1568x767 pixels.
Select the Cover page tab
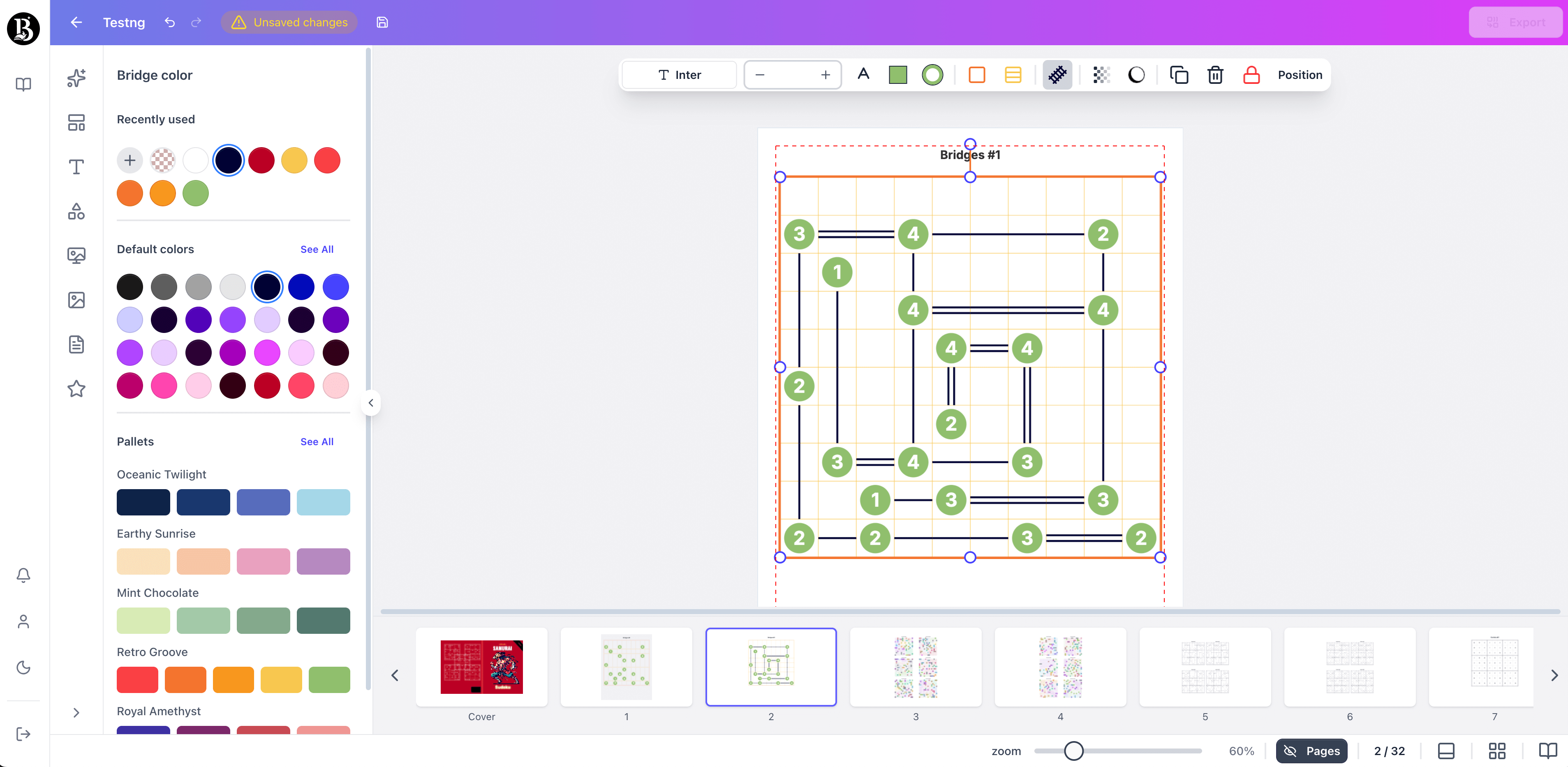(481, 667)
